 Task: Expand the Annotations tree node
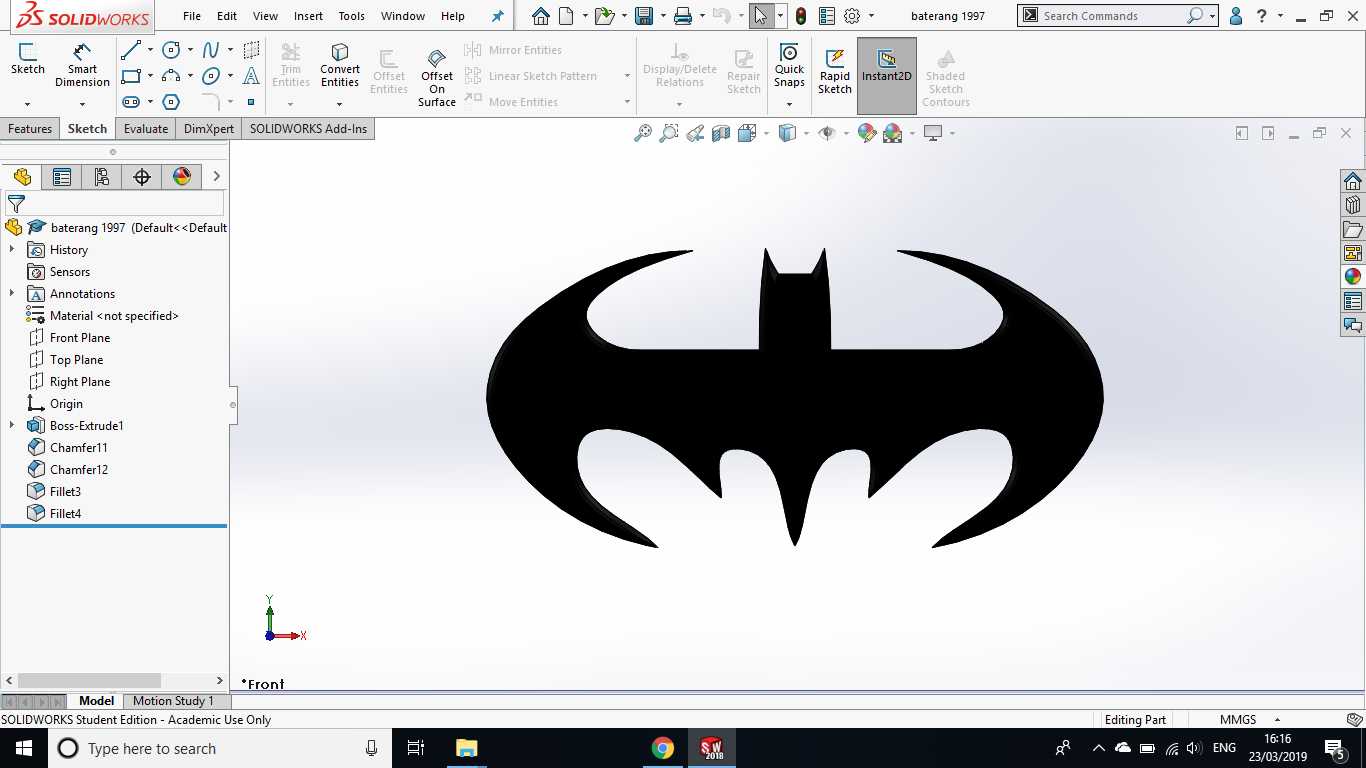point(12,294)
